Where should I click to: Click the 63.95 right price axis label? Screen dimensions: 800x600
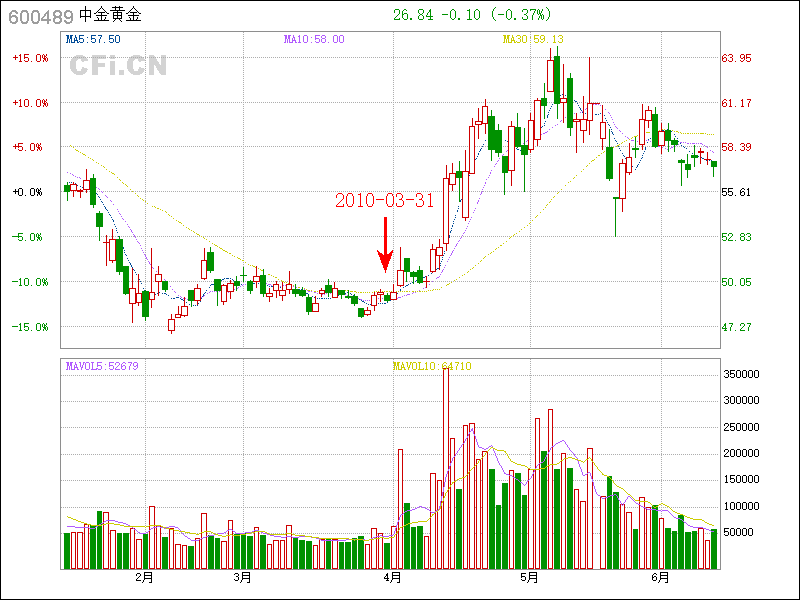737,58
